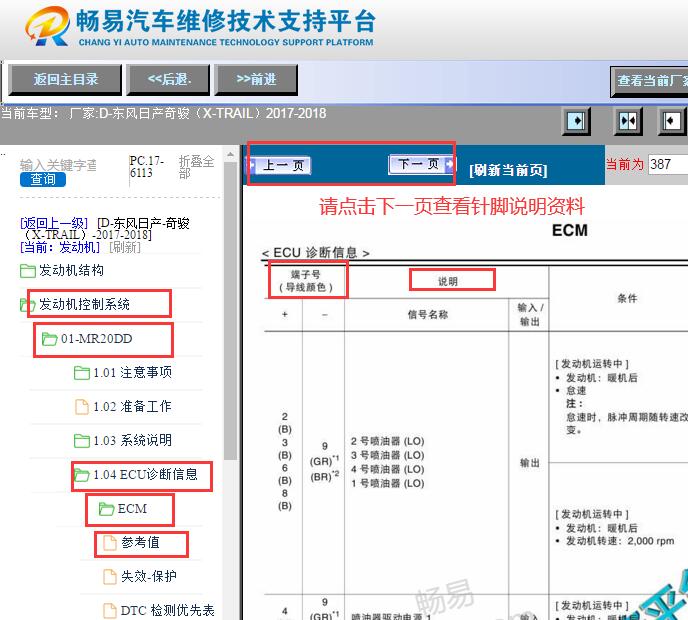Focus the keyword search input field
The height and width of the screenshot is (620, 688).
pos(58,165)
